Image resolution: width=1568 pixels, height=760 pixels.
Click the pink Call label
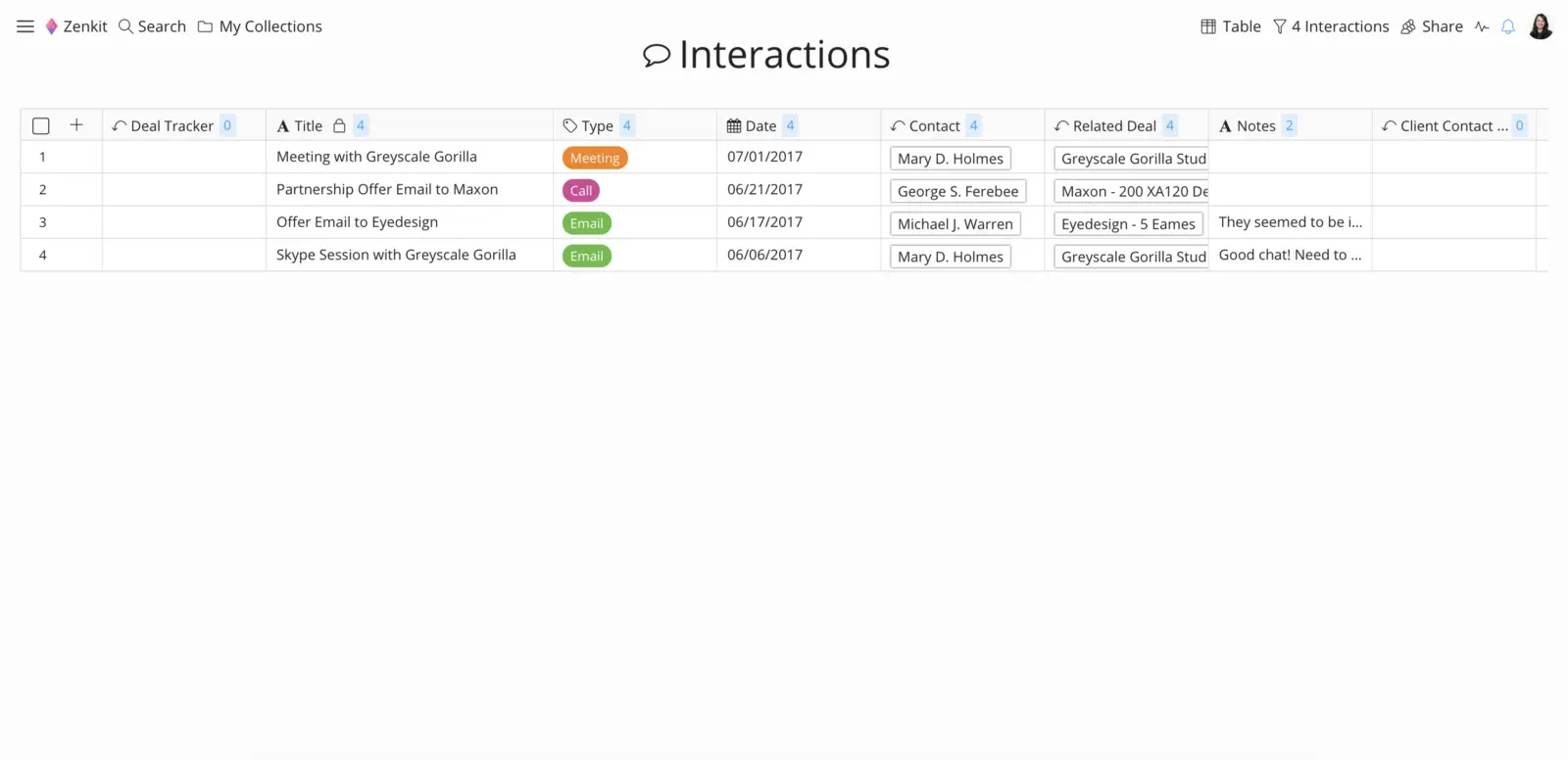581,191
